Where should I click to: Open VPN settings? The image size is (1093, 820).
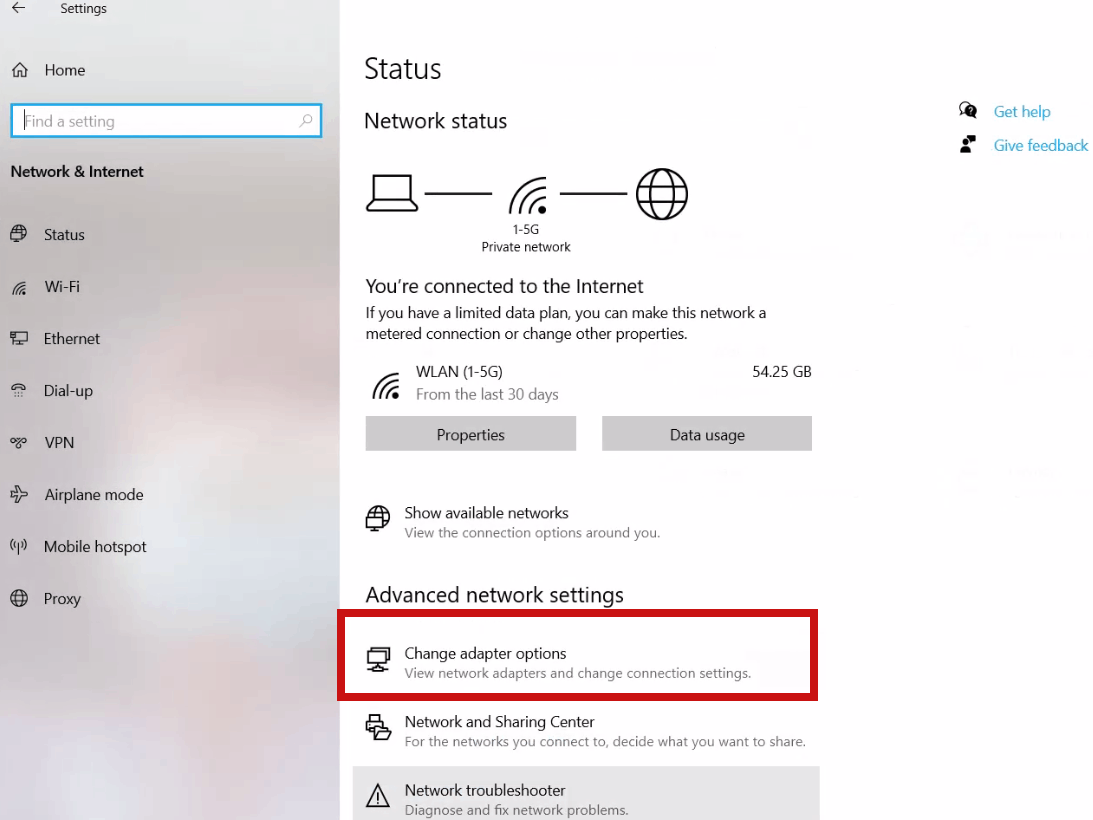(59, 442)
